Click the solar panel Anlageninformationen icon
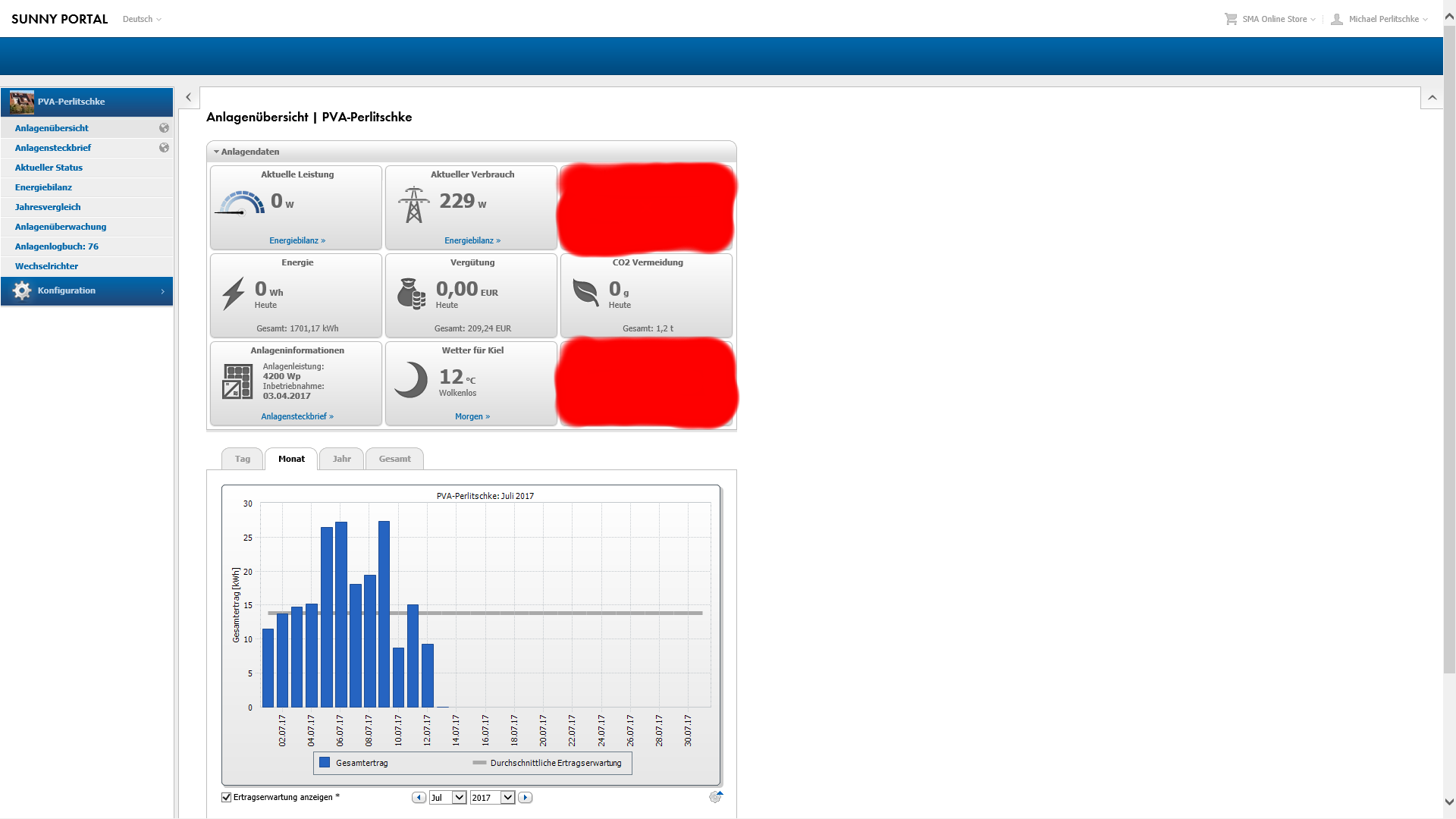The height and width of the screenshot is (819, 1456). click(x=237, y=381)
